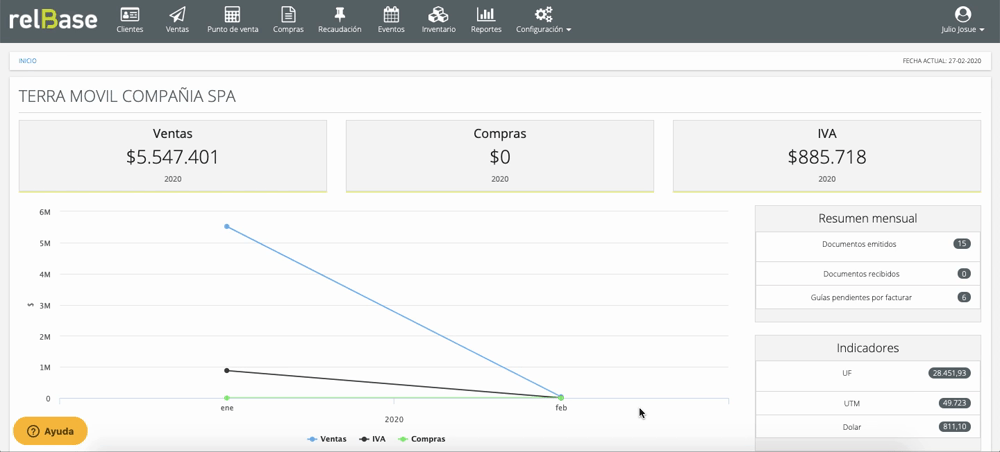This screenshot has height=452, width=1000.
Task: Click TERRA MOVIL COMPAÑIA SPA title
Action: (x=128, y=96)
